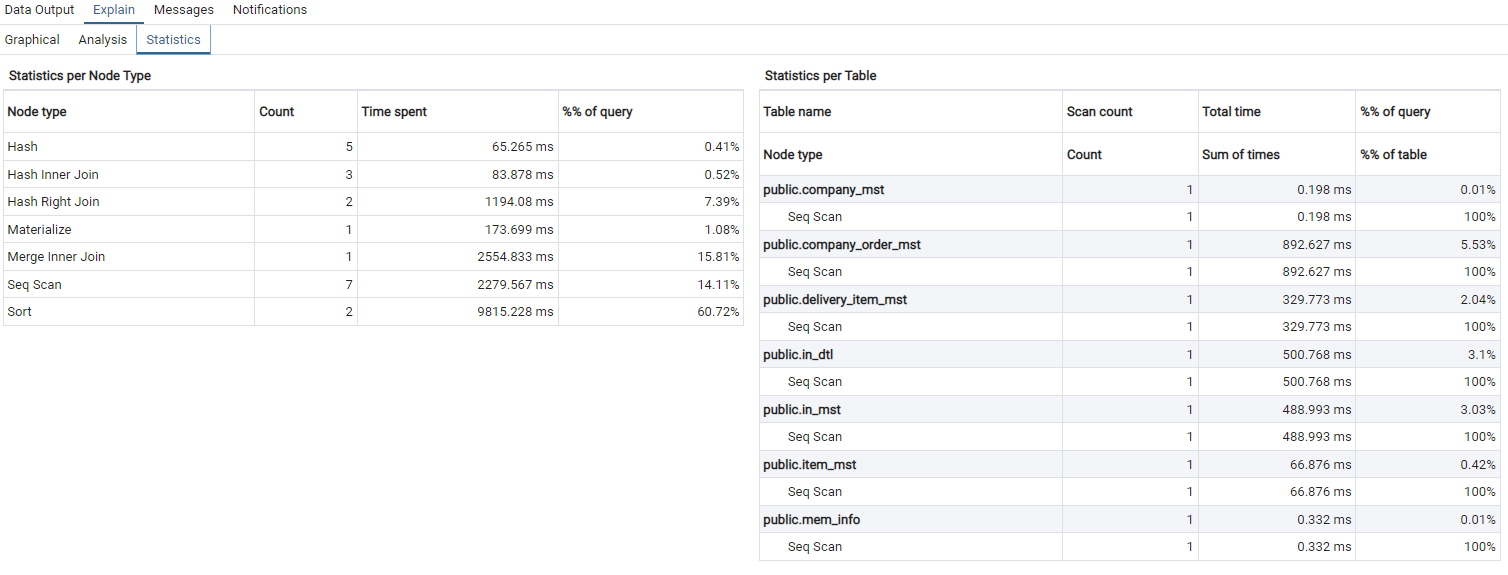This screenshot has width=1508, height=575.
Task: Select the public.in_mst table row
Action: [1130, 410]
